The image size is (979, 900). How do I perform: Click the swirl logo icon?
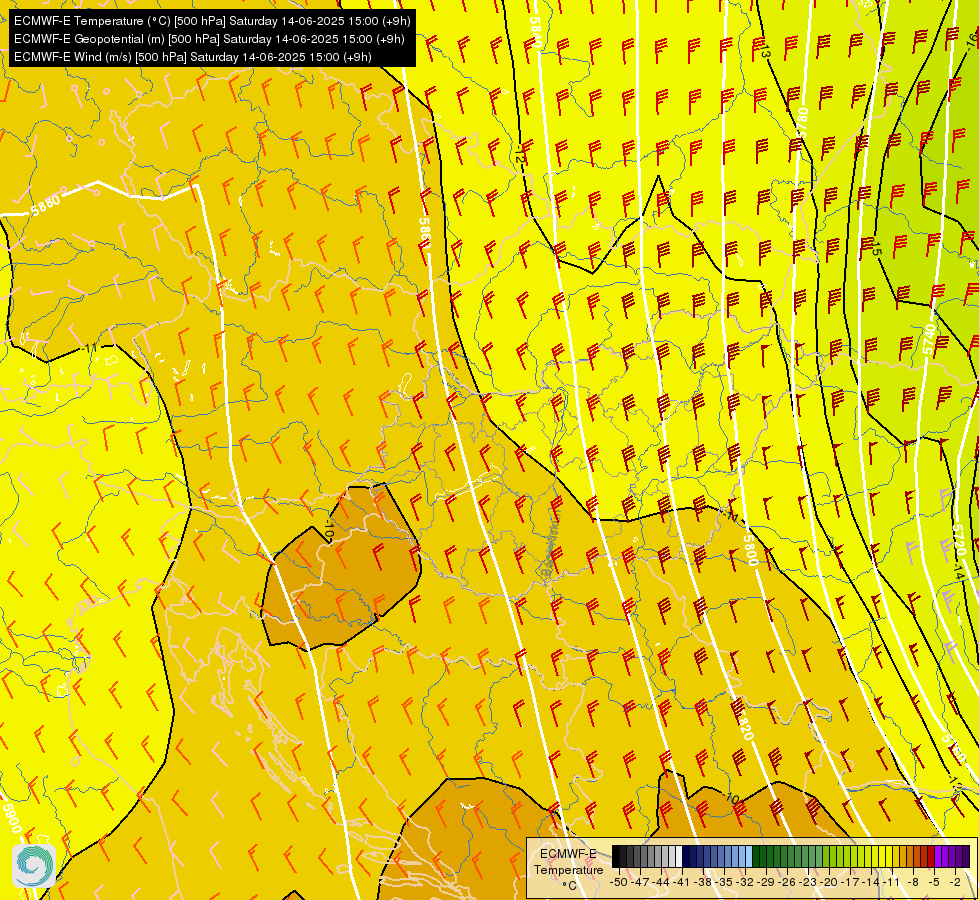pyautogui.click(x=34, y=865)
